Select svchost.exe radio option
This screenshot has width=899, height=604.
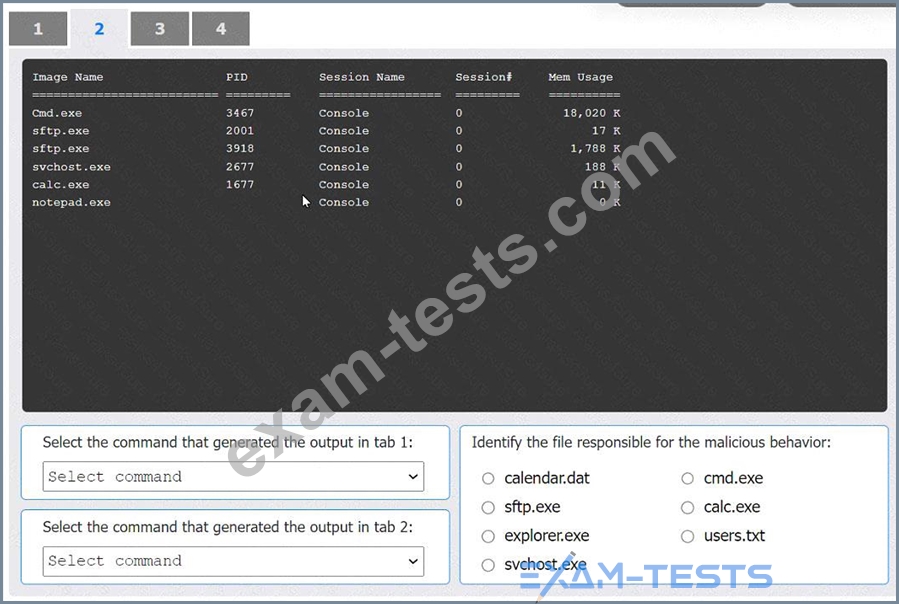pos(488,565)
